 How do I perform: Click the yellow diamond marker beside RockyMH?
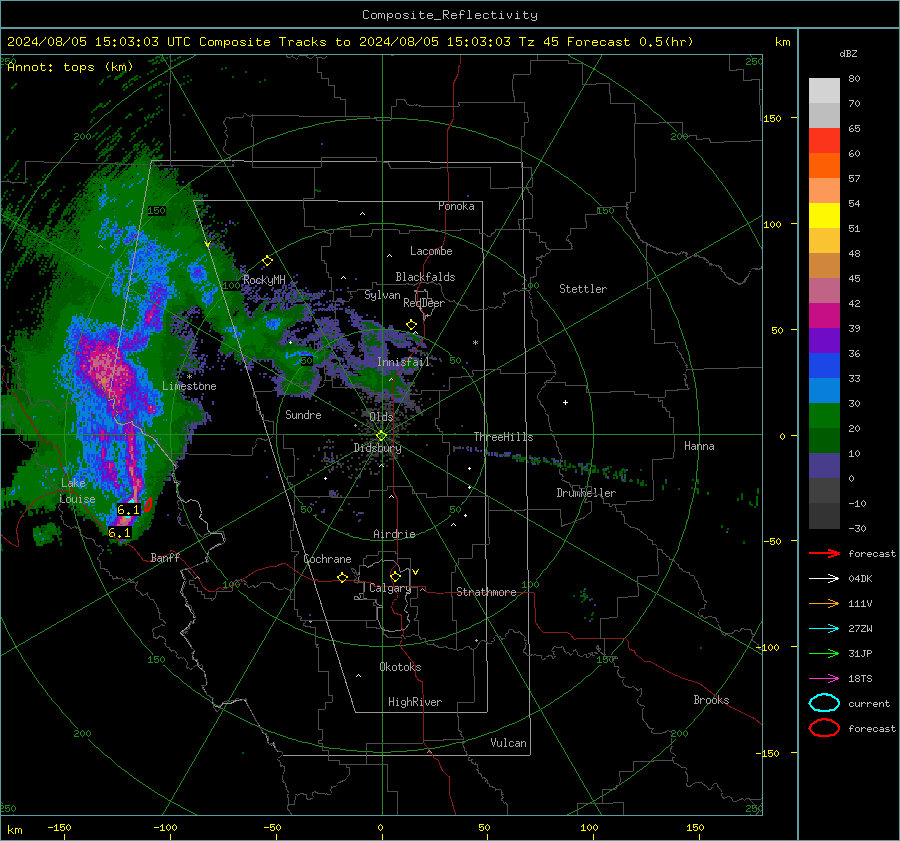[267, 261]
